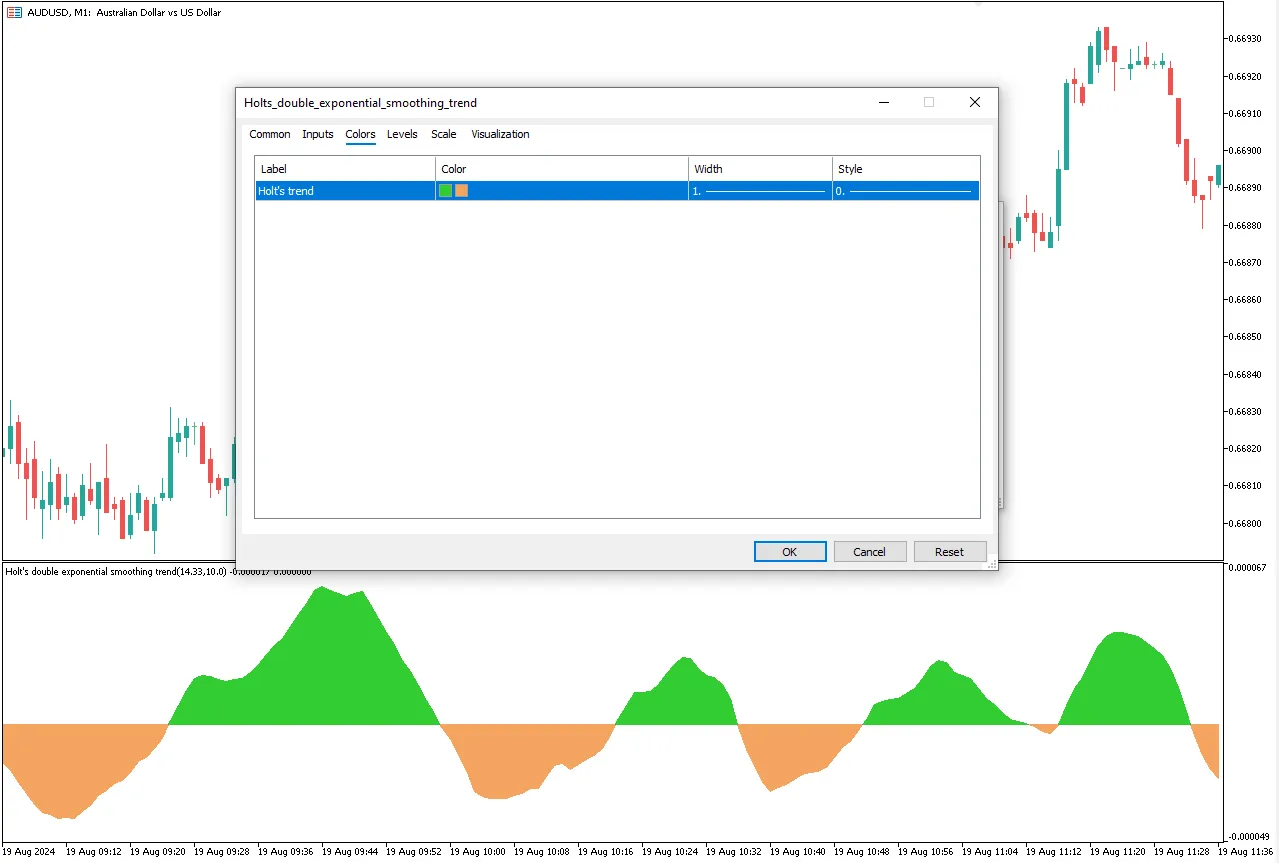Cancel the indicator properties dialog
The height and width of the screenshot is (863, 1279).
[x=869, y=552]
